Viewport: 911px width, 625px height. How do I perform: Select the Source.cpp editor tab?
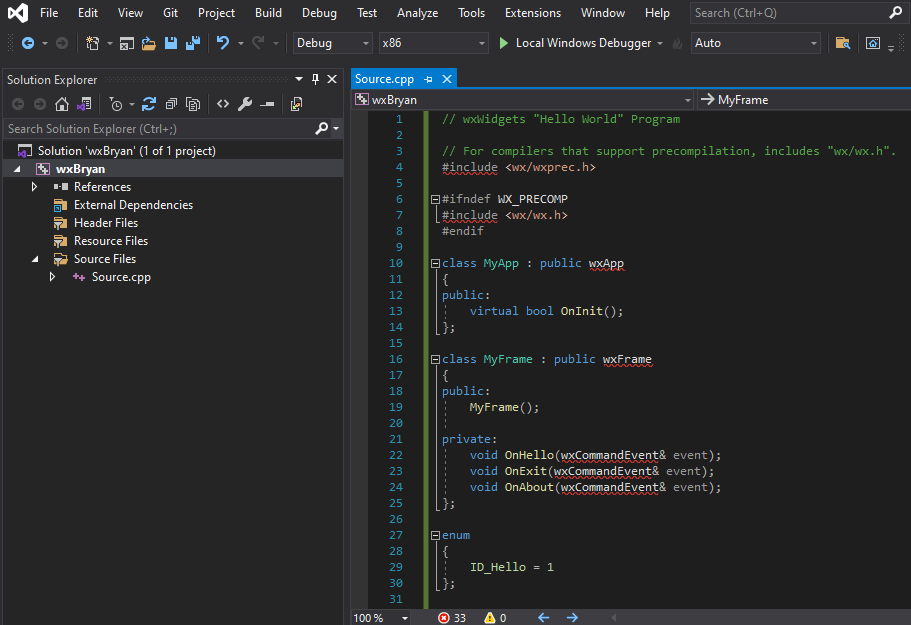[x=384, y=79]
